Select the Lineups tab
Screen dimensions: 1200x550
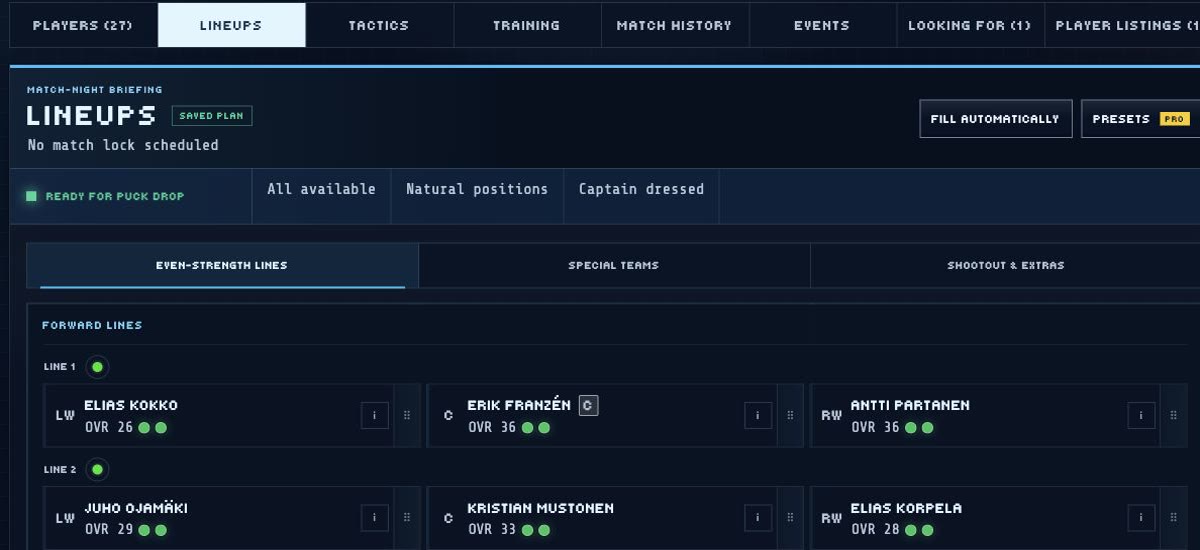(232, 25)
